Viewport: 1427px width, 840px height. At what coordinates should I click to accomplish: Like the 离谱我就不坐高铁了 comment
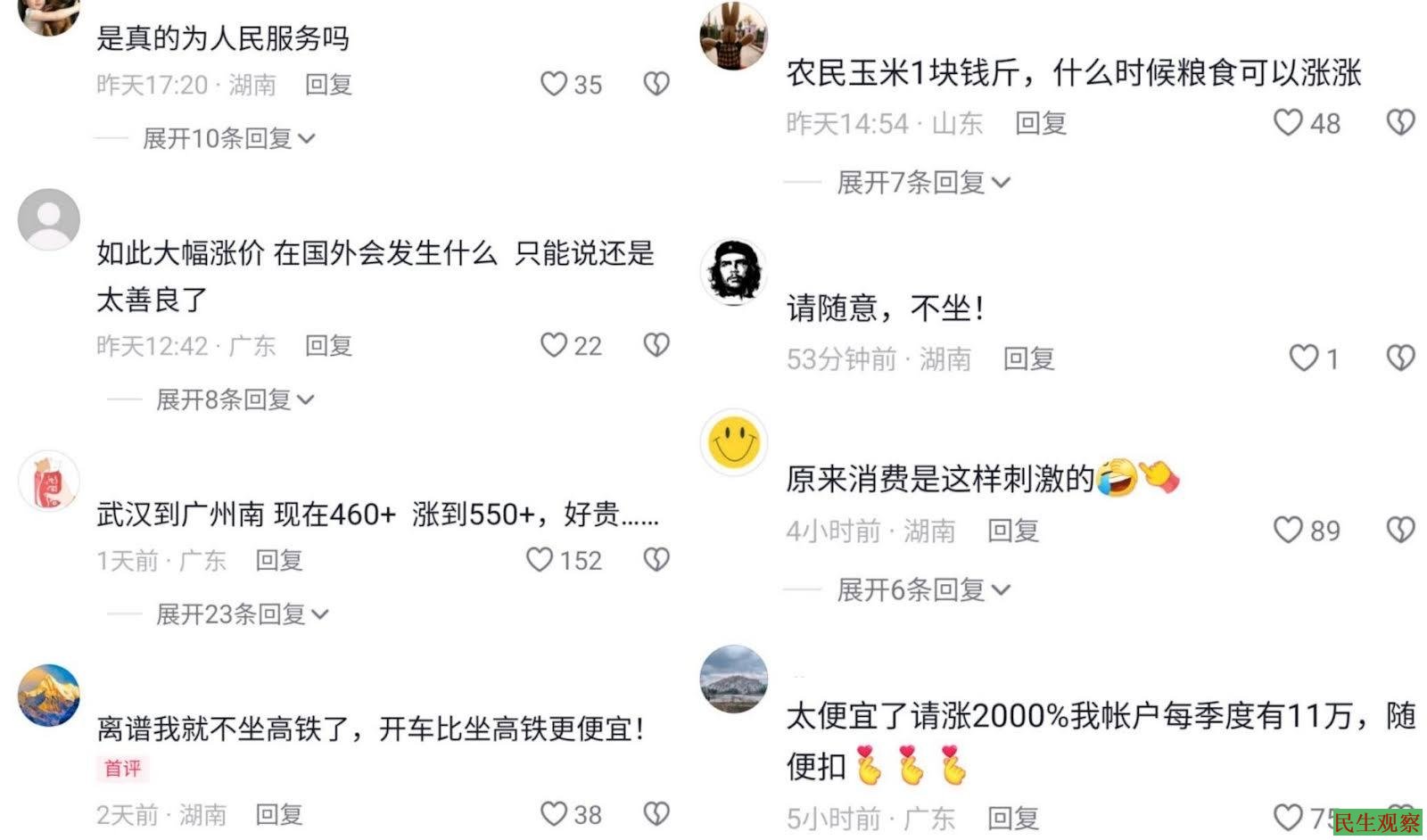[x=554, y=813]
